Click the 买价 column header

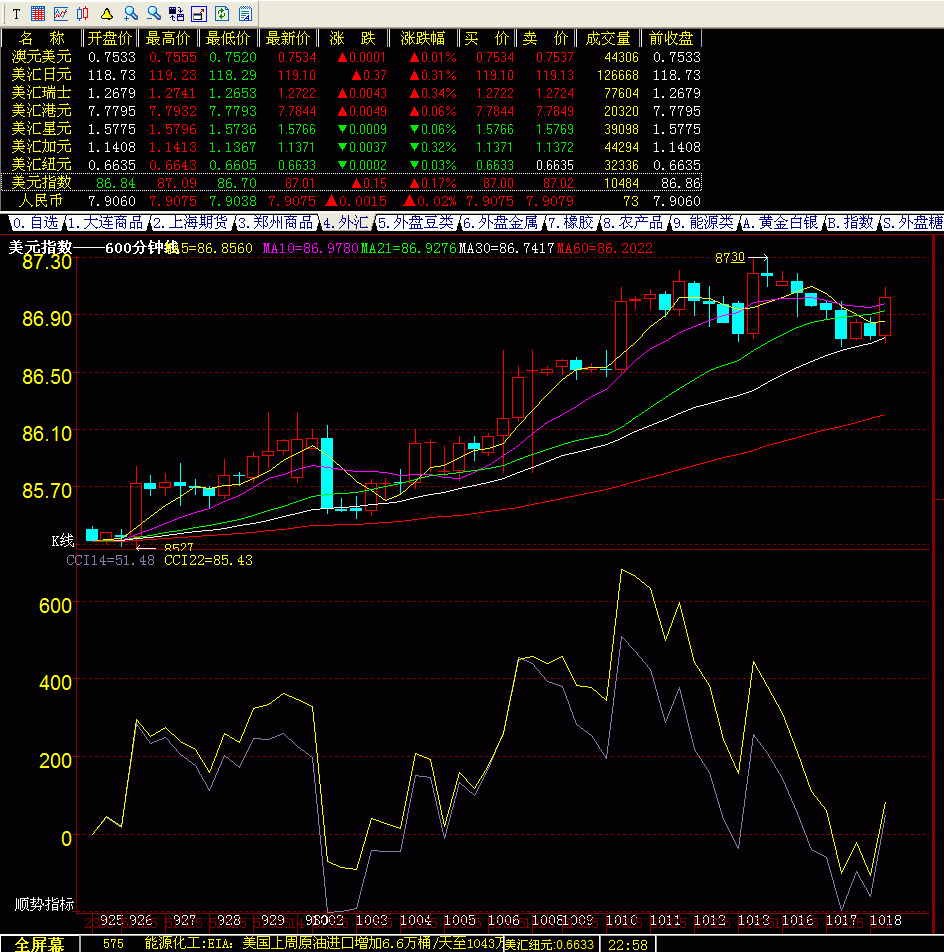[x=487, y=38]
